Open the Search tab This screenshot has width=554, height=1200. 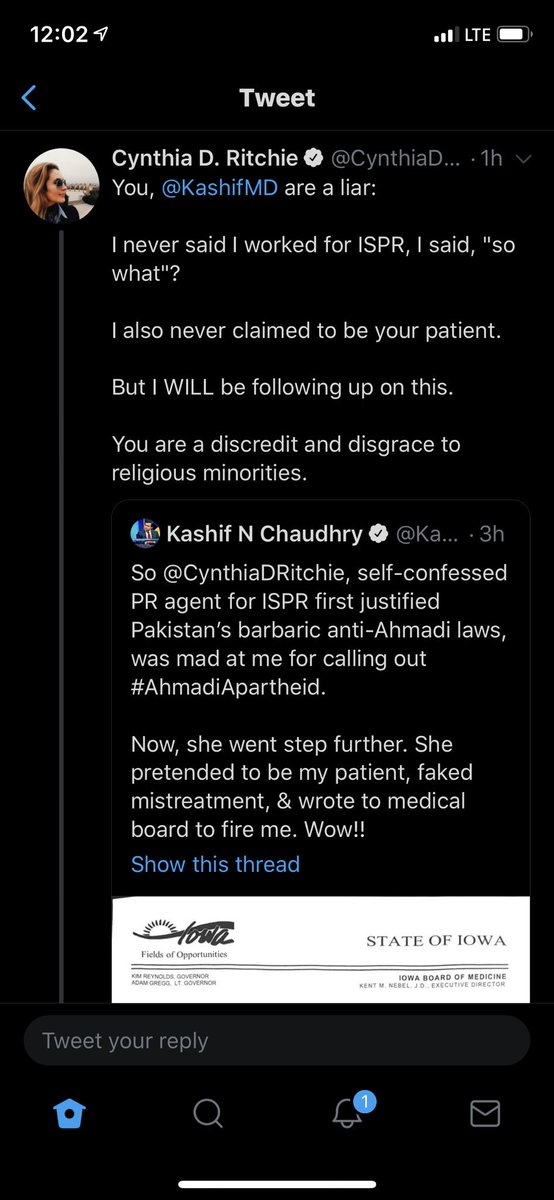(207, 1113)
